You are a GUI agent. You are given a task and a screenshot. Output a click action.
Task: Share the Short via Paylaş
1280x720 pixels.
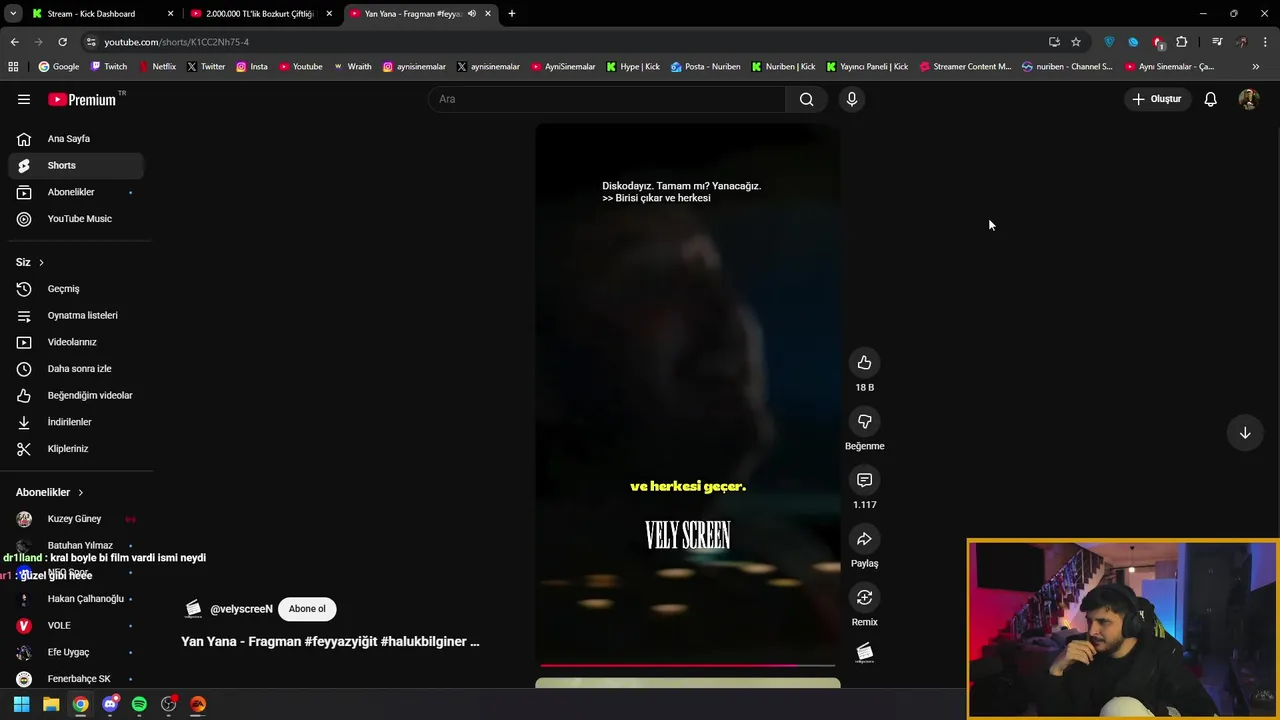click(864, 539)
